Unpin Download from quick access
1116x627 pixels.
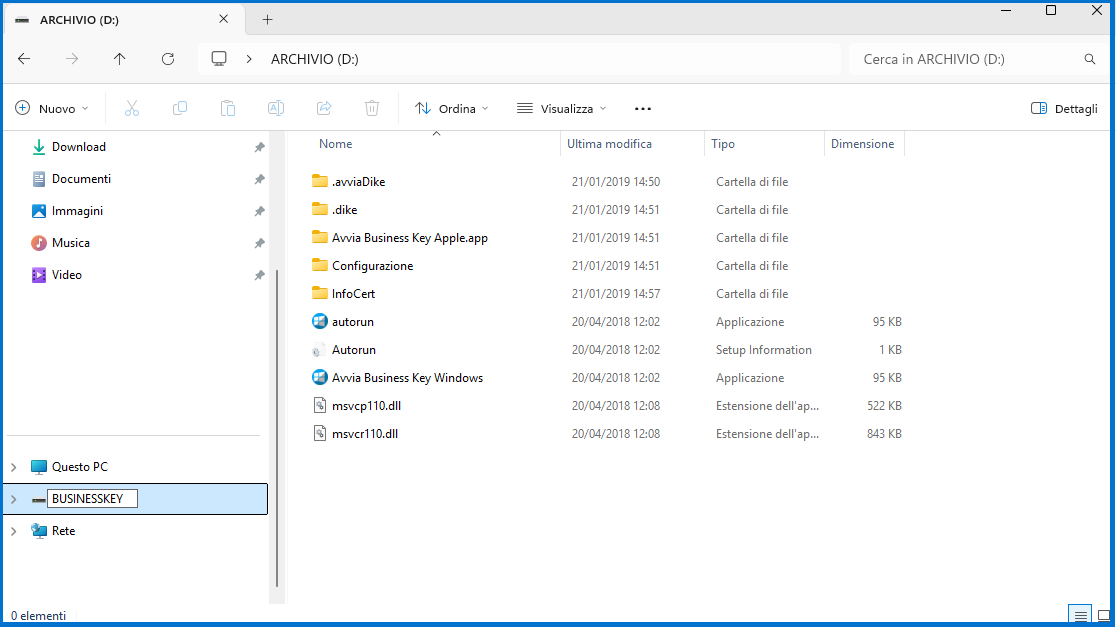[x=260, y=147]
